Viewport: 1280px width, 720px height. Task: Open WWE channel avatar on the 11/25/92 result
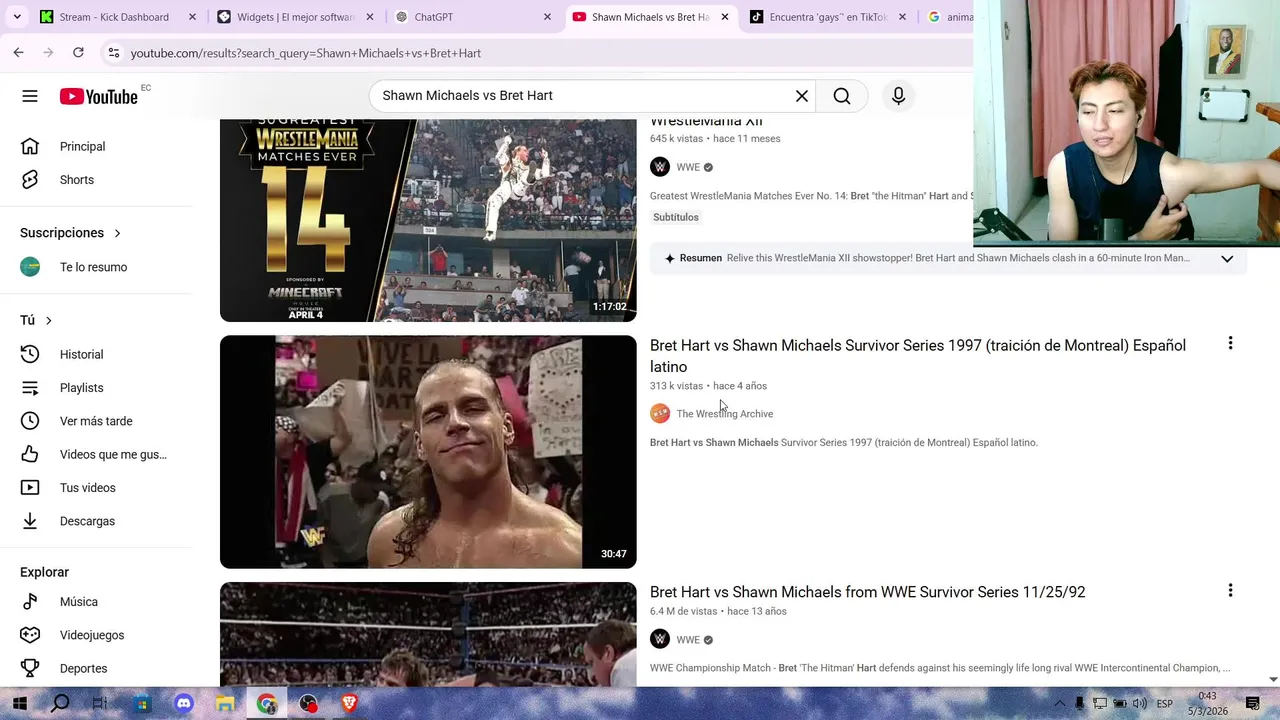660,639
